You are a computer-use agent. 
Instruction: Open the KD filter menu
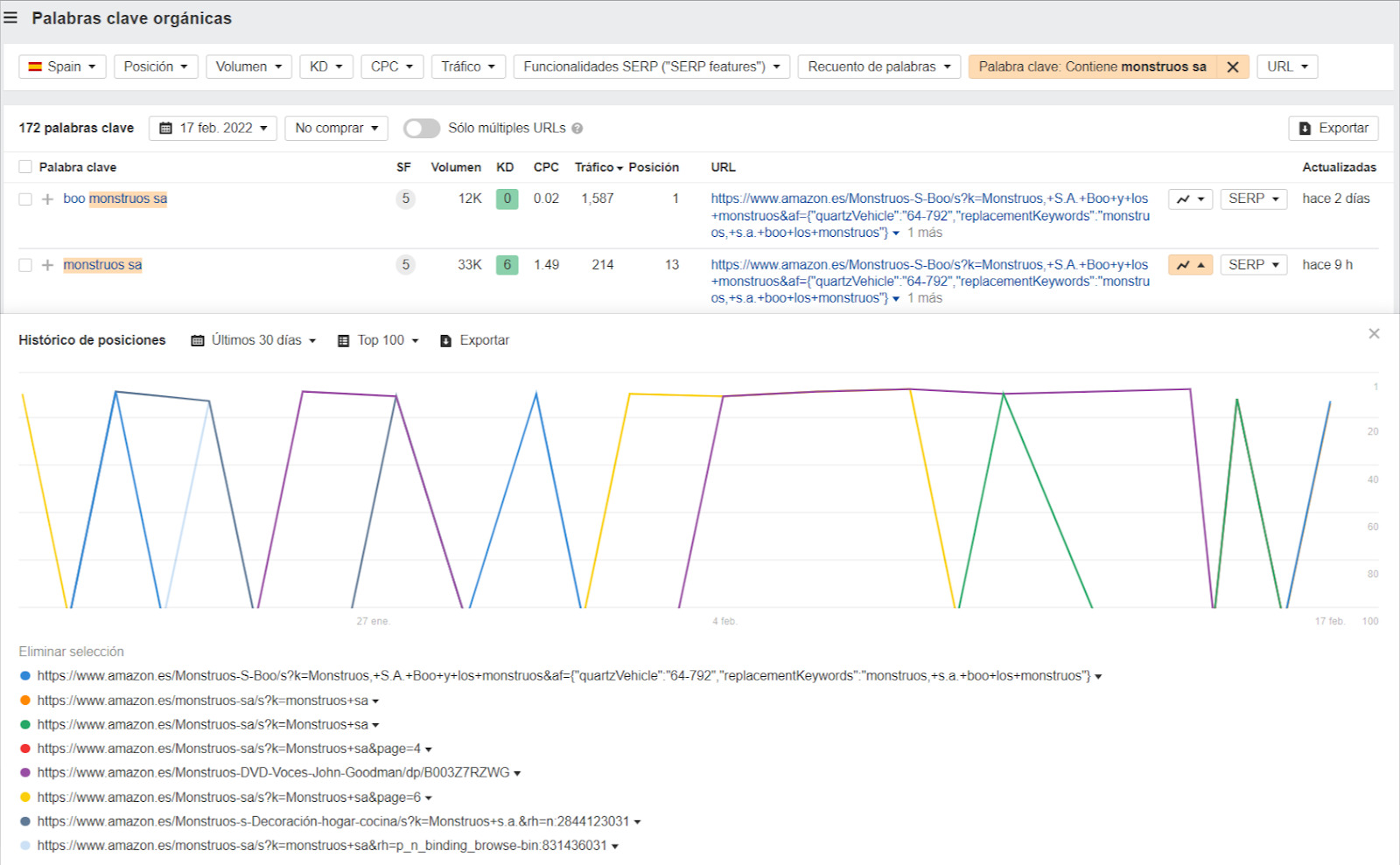tap(325, 66)
